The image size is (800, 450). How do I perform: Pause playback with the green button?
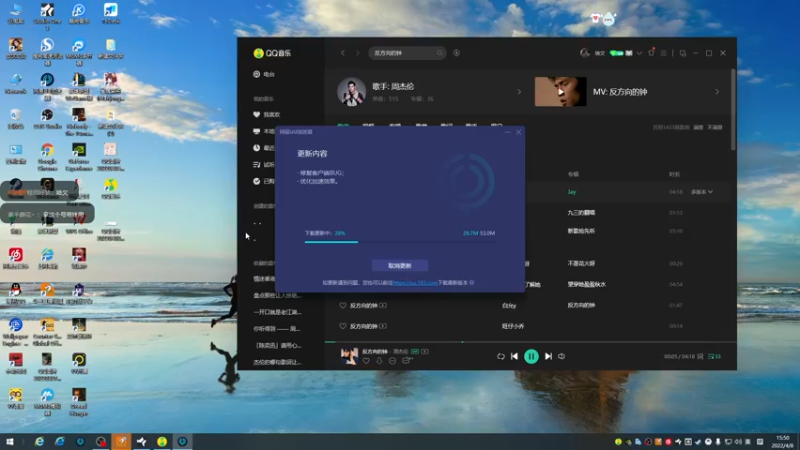pyautogui.click(x=531, y=356)
